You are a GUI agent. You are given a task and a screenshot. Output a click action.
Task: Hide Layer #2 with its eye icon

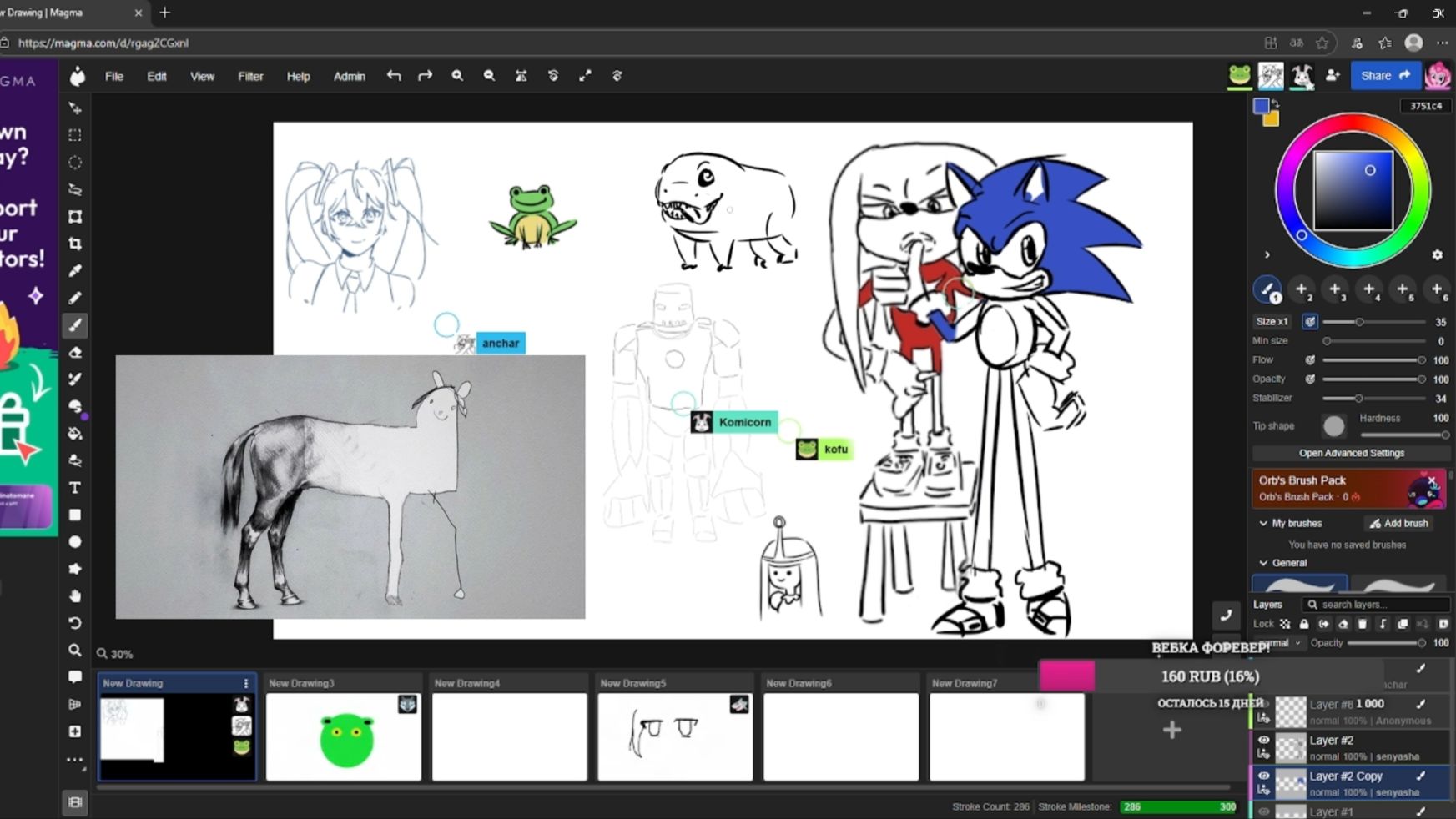pyautogui.click(x=1264, y=740)
